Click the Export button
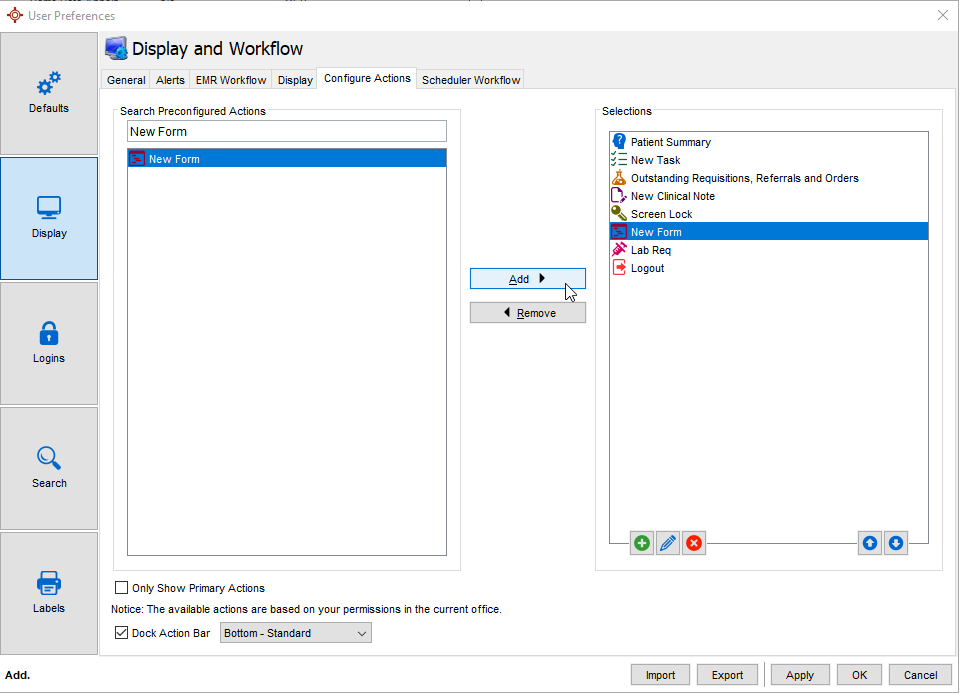The image size is (960, 695). [727, 675]
